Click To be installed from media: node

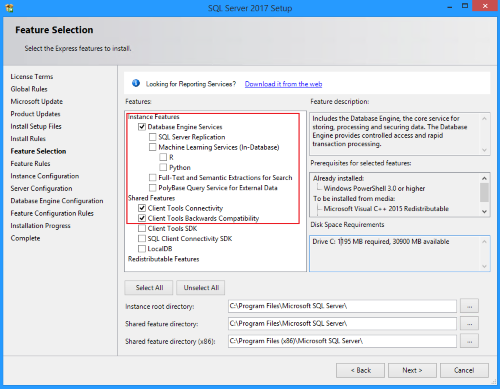tap(354, 199)
